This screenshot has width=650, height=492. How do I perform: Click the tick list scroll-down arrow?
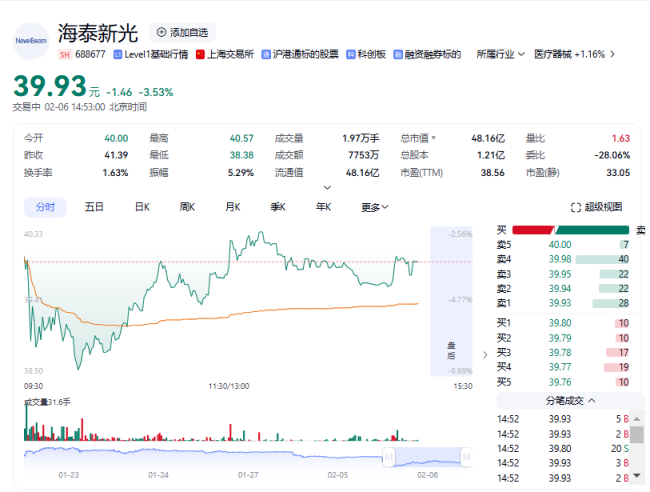637,475
